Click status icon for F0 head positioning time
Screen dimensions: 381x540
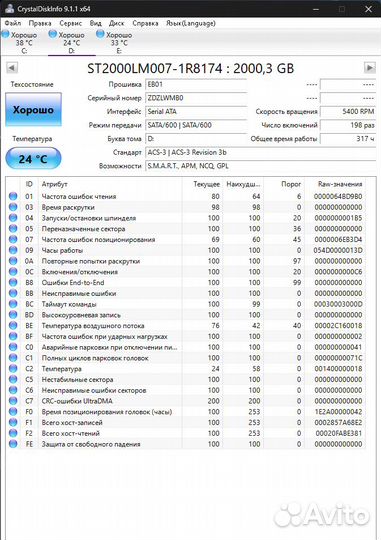point(13,412)
